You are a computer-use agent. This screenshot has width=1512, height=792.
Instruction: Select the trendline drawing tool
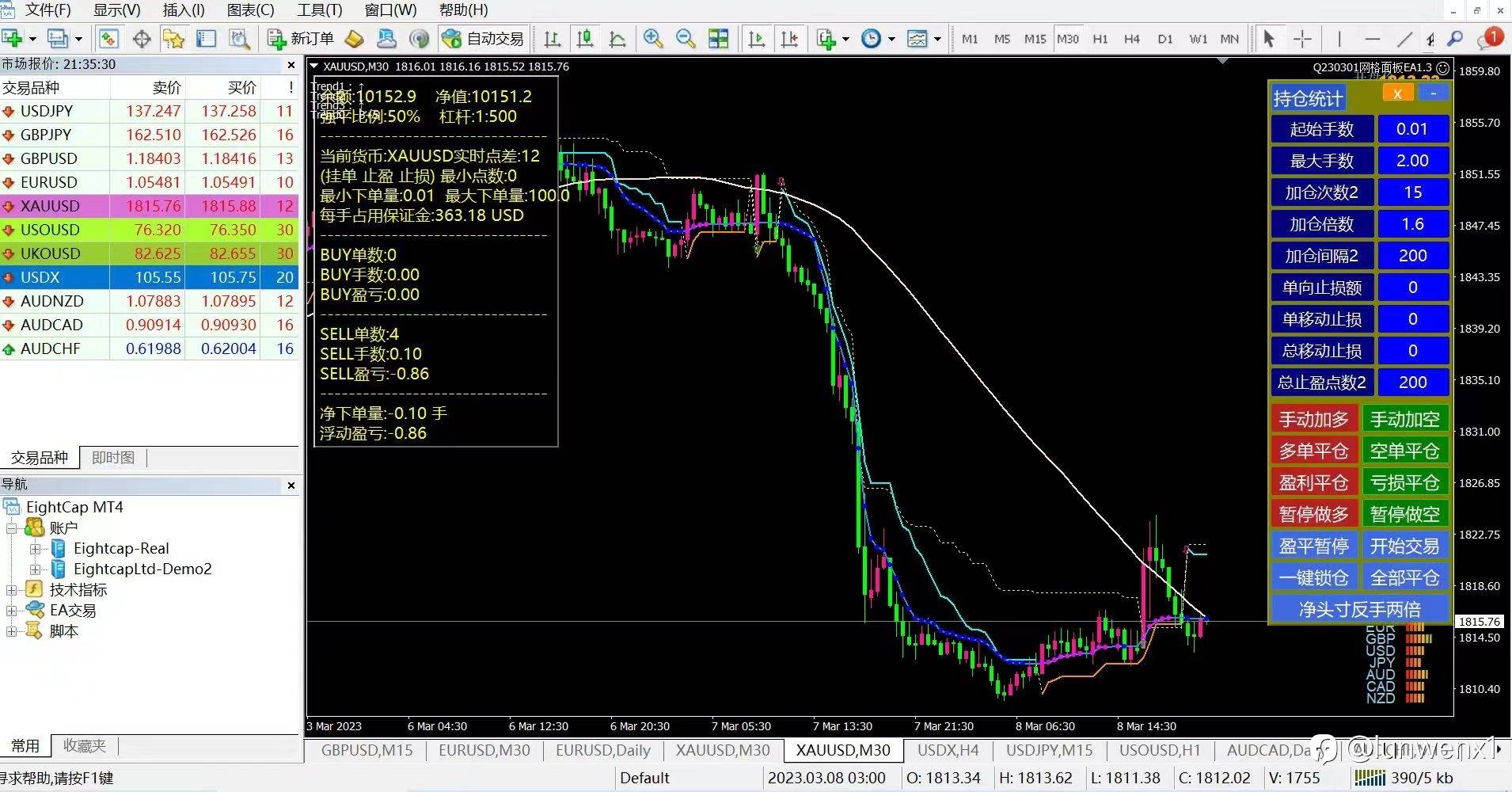[x=1405, y=38]
